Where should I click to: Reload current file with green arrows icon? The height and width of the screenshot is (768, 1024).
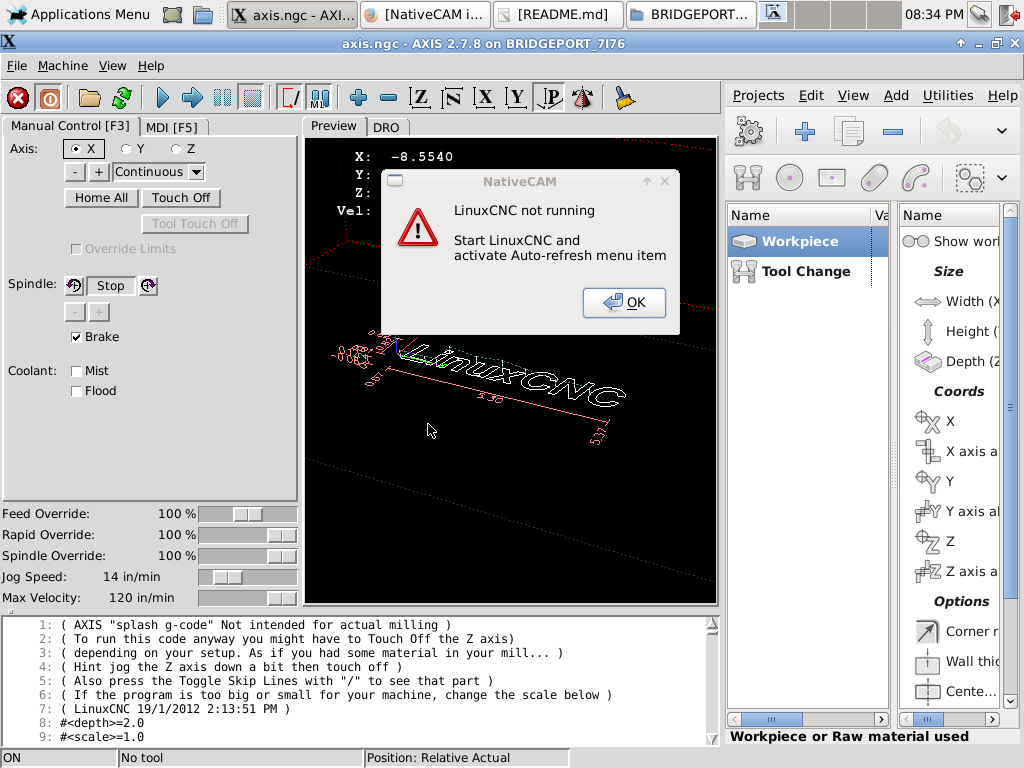pos(122,98)
